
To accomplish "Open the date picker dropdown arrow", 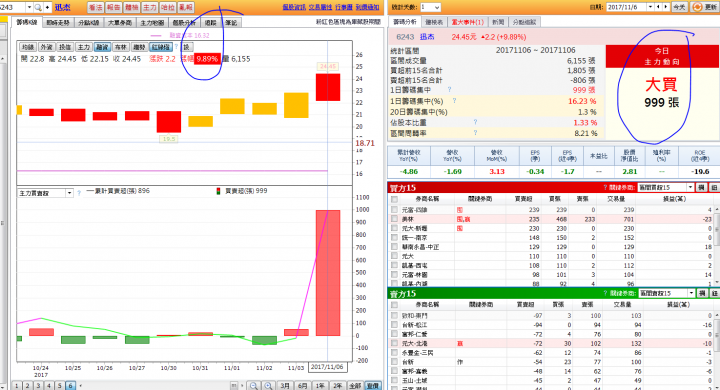I will tap(650, 7).
